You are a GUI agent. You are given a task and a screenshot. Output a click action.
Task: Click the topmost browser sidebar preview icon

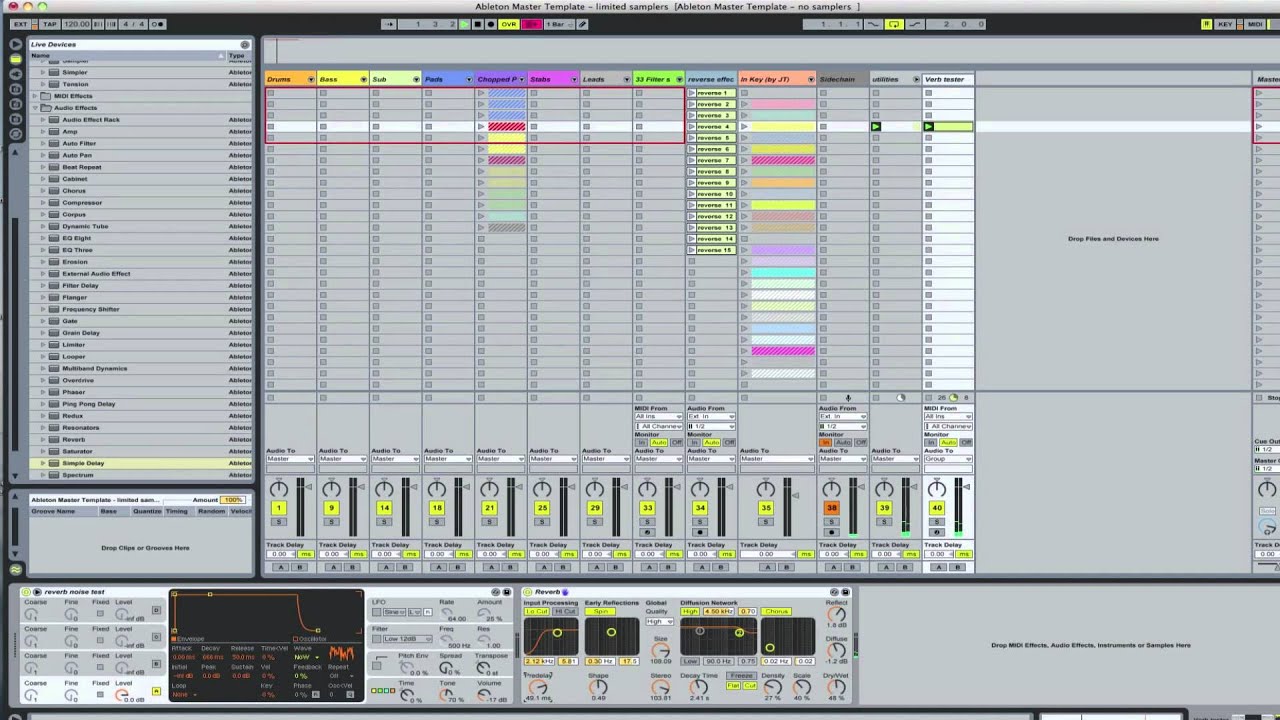pyautogui.click(x=15, y=44)
